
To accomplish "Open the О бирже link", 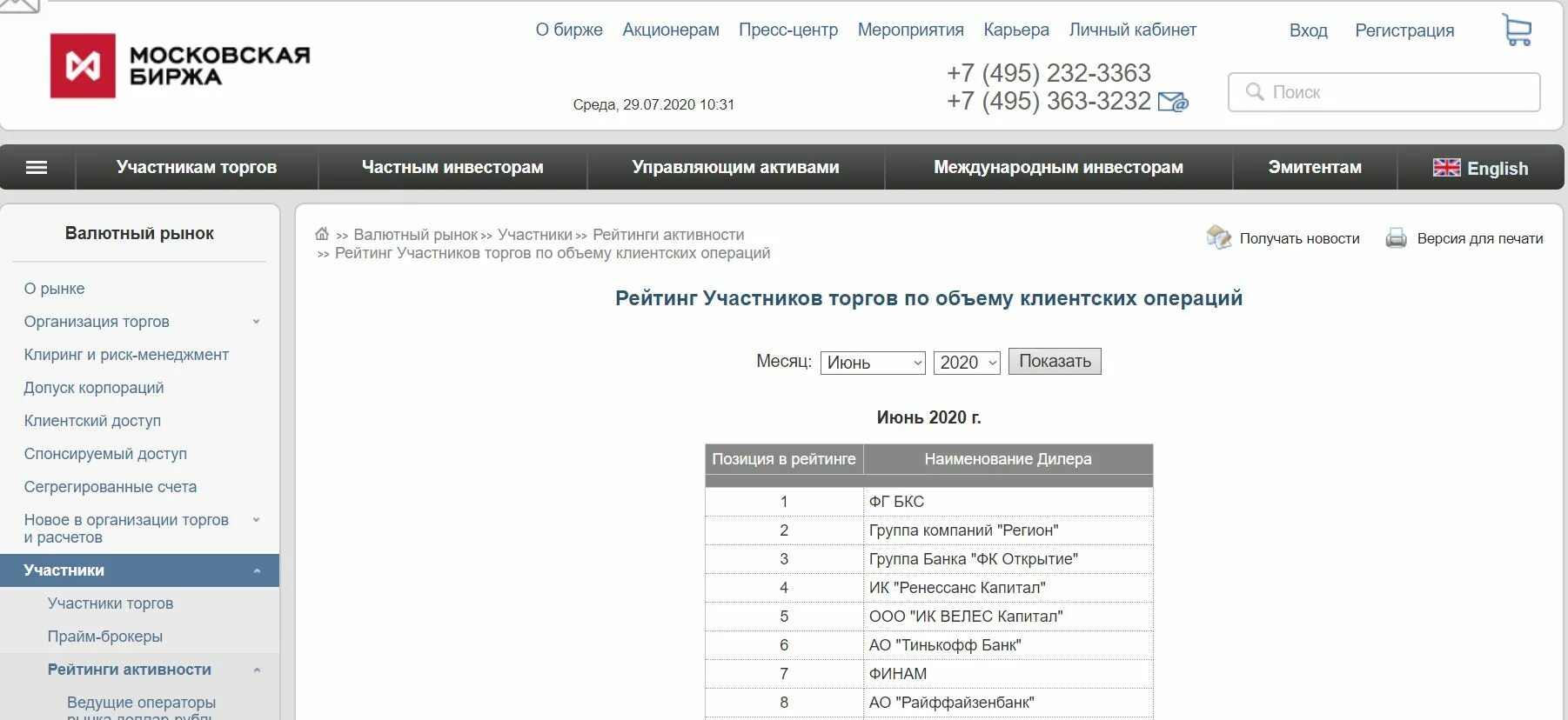I will (569, 30).
